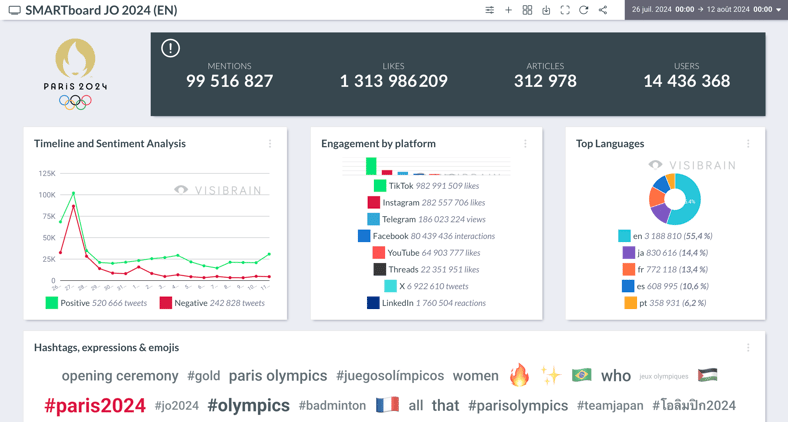The width and height of the screenshot is (788, 422).
Task: Toggle the Telegram legend color square
Action: click(373, 220)
